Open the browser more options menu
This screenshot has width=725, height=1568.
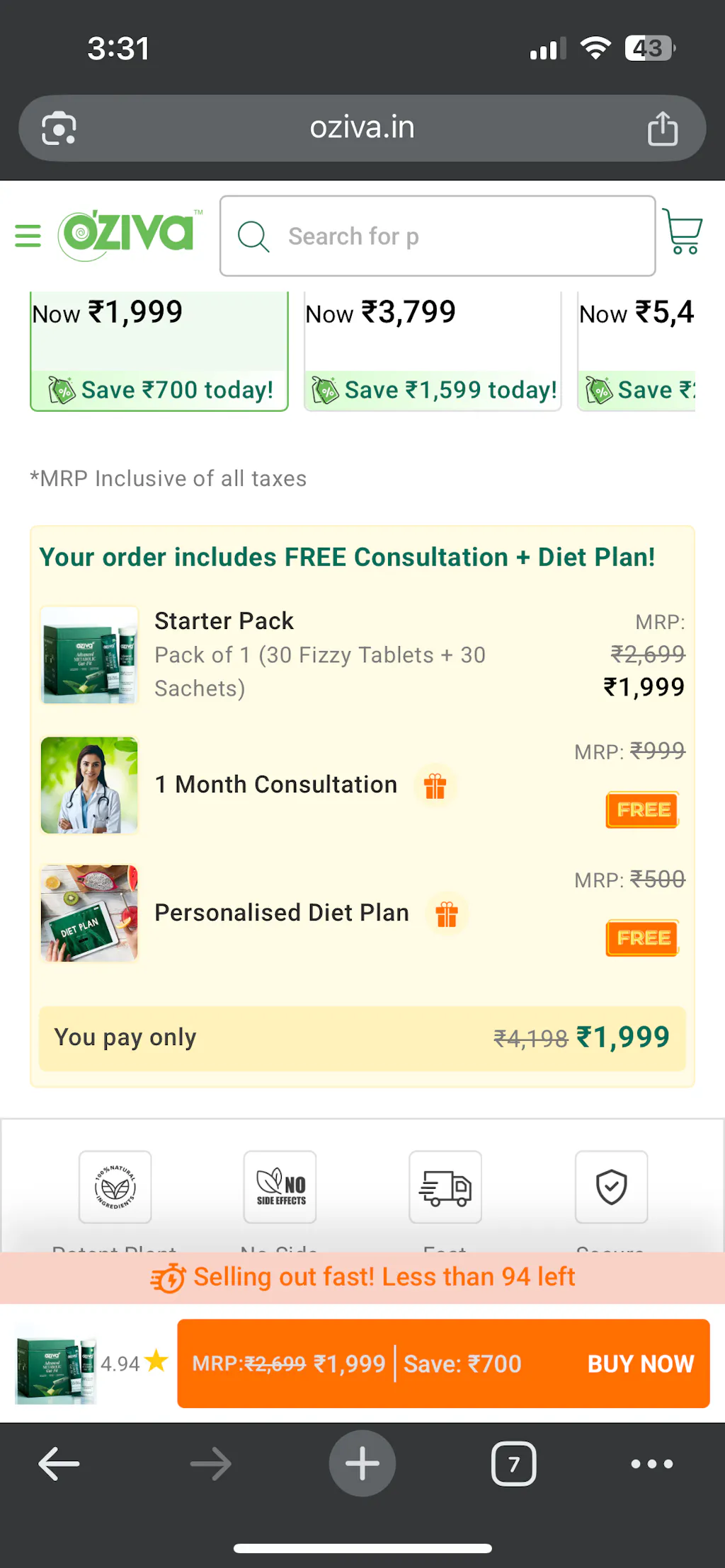[x=651, y=1463]
